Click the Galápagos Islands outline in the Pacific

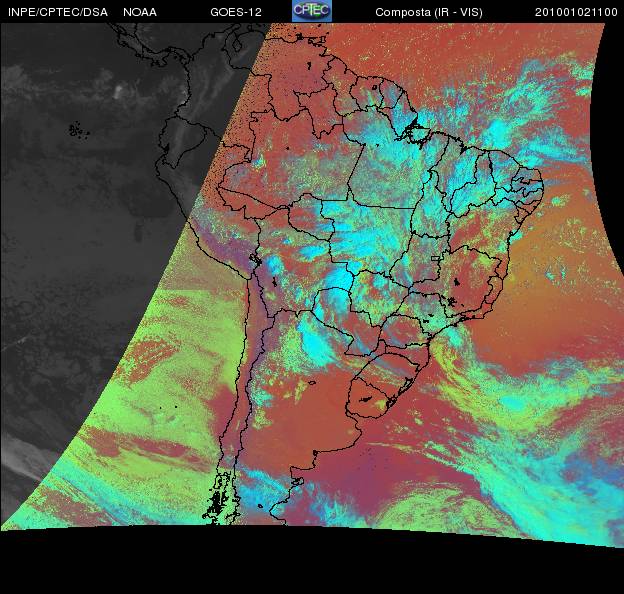coord(75,129)
